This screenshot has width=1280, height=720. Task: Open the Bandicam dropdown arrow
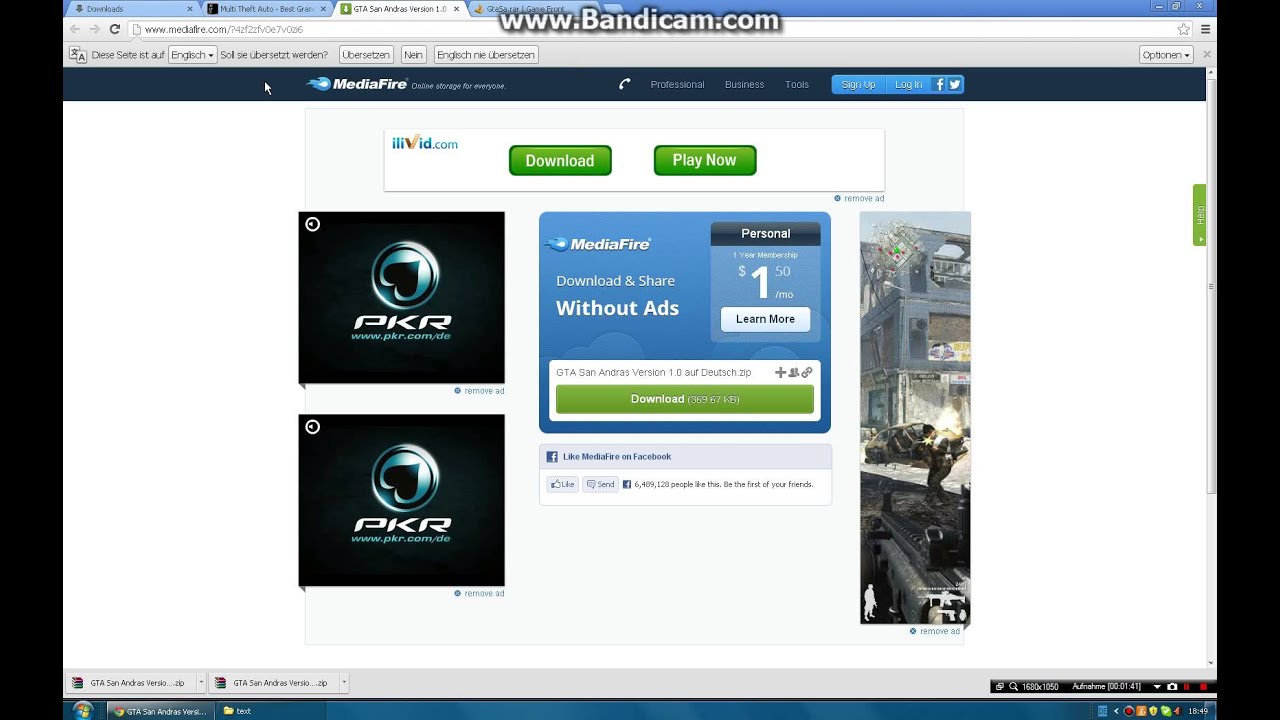pos(1157,686)
